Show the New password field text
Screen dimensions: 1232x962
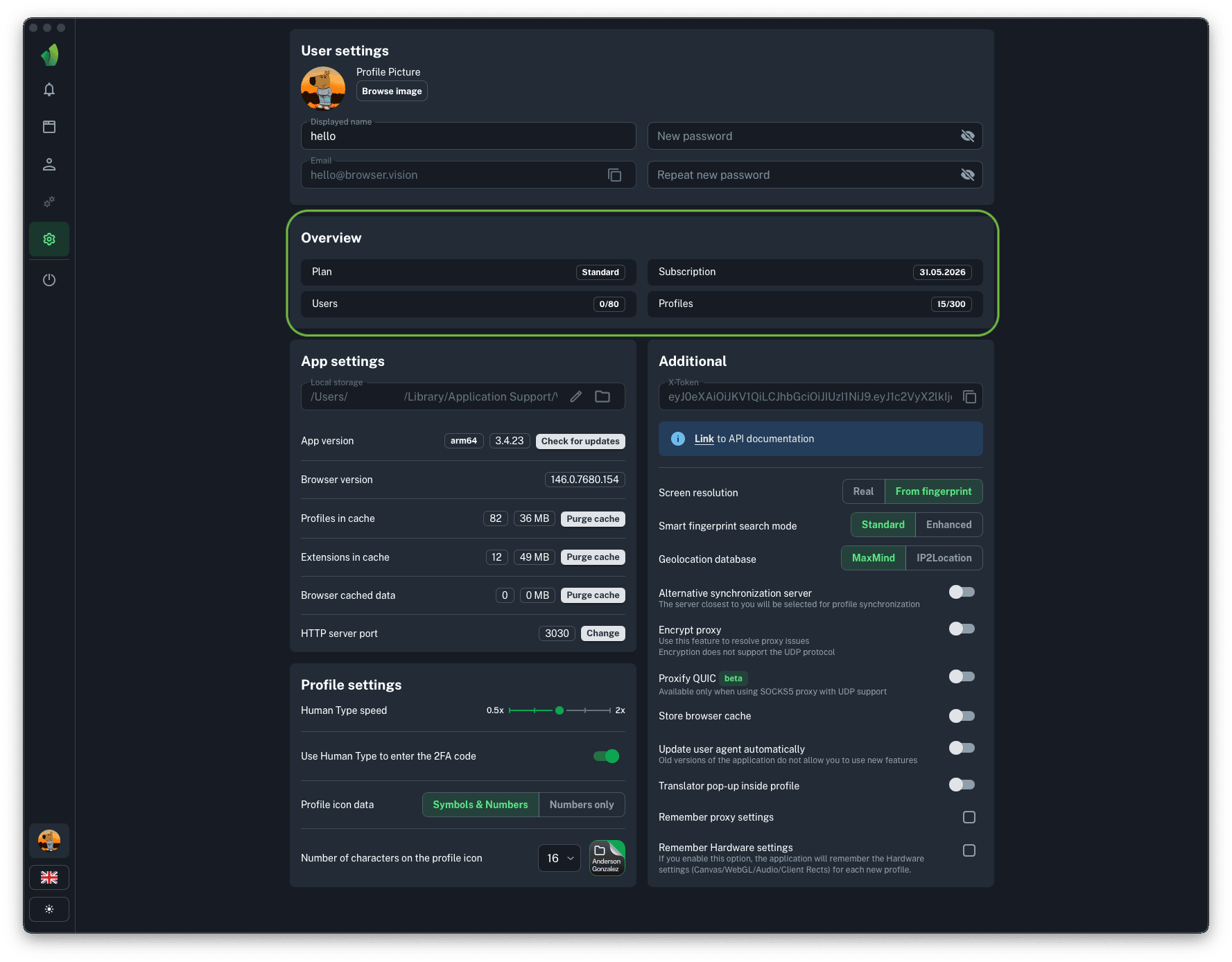tap(967, 137)
